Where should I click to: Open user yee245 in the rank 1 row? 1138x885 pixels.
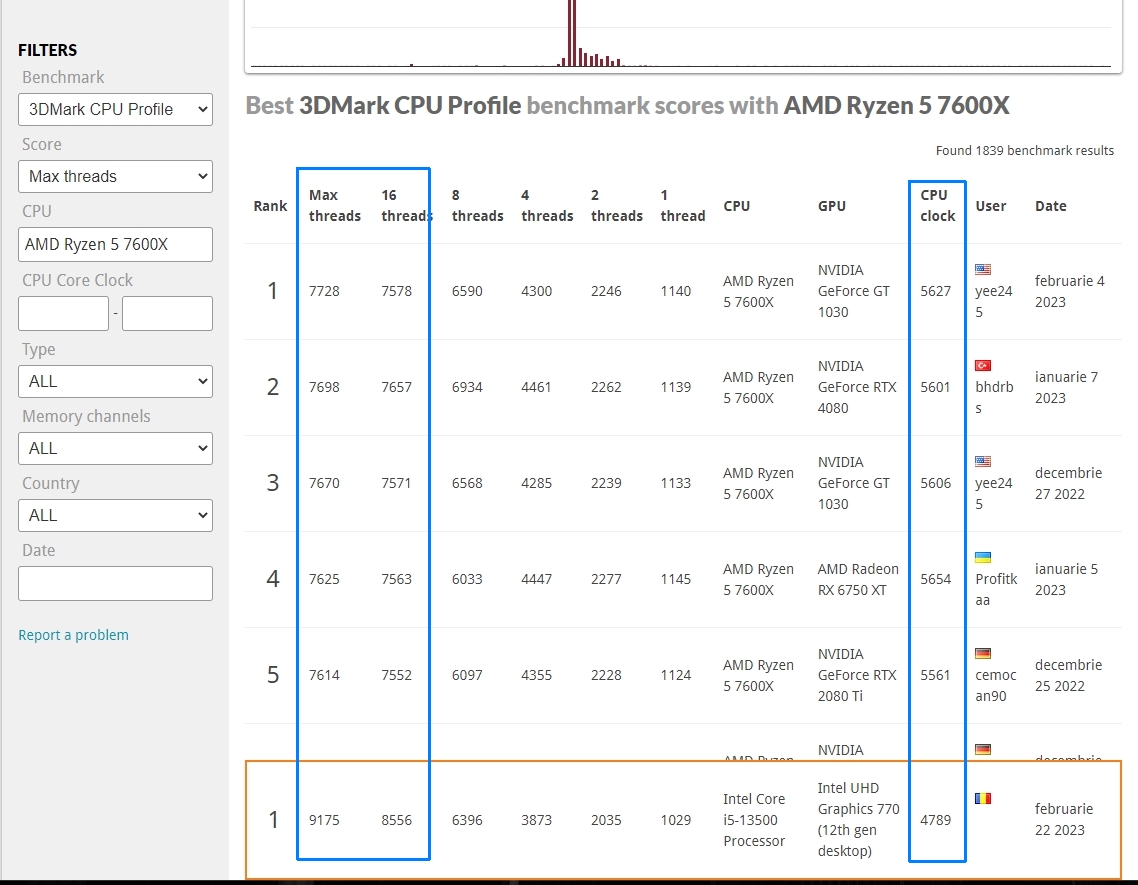(x=994, y=301)
